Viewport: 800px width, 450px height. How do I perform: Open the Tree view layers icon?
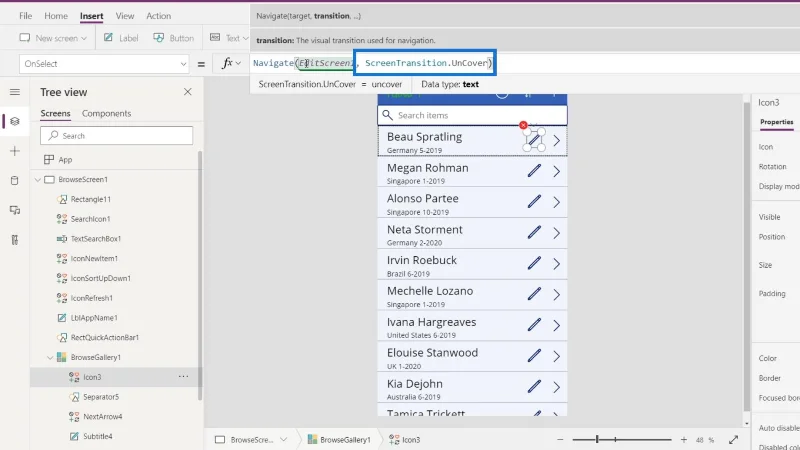15,121
